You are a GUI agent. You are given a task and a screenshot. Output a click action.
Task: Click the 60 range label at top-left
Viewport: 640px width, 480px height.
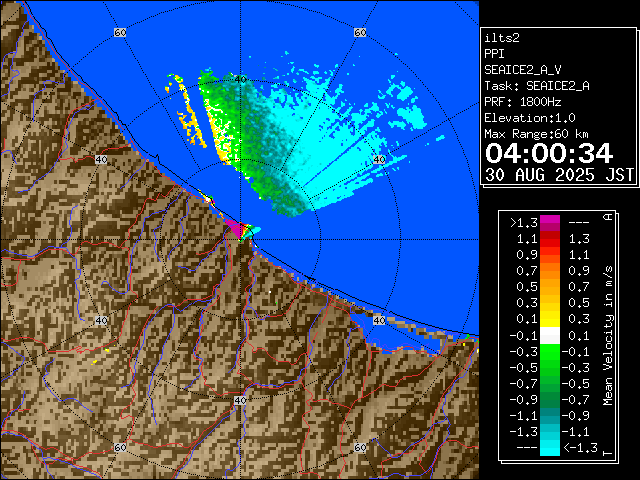[x=120, y=33]
